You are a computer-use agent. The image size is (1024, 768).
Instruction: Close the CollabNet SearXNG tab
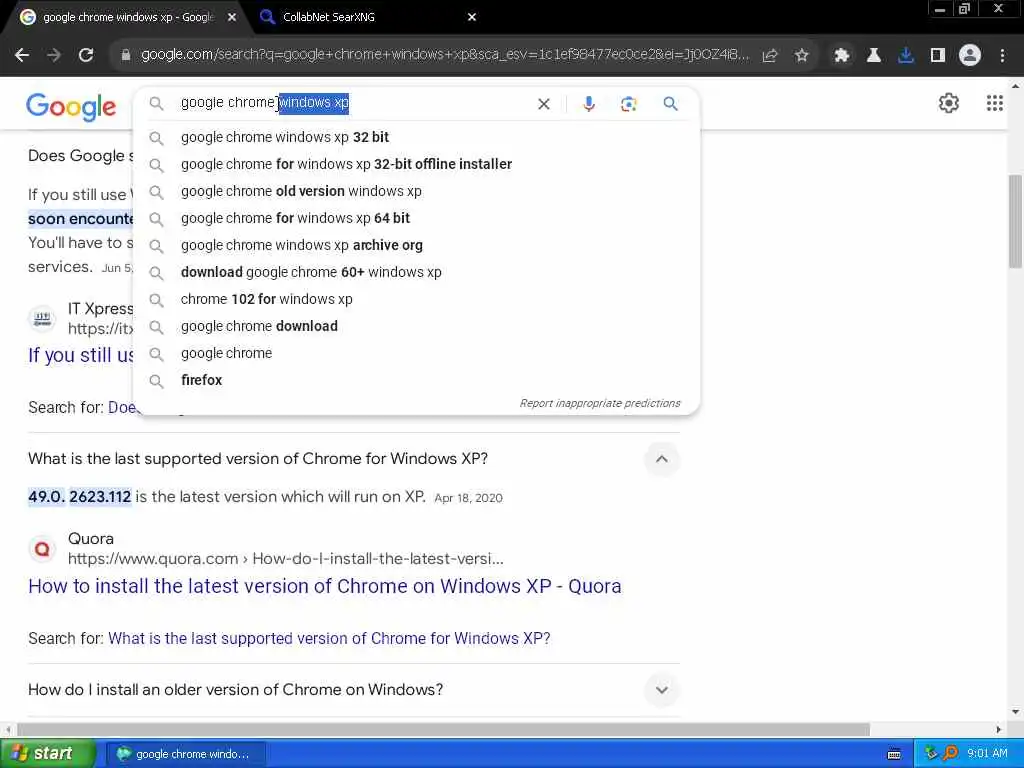472,18
